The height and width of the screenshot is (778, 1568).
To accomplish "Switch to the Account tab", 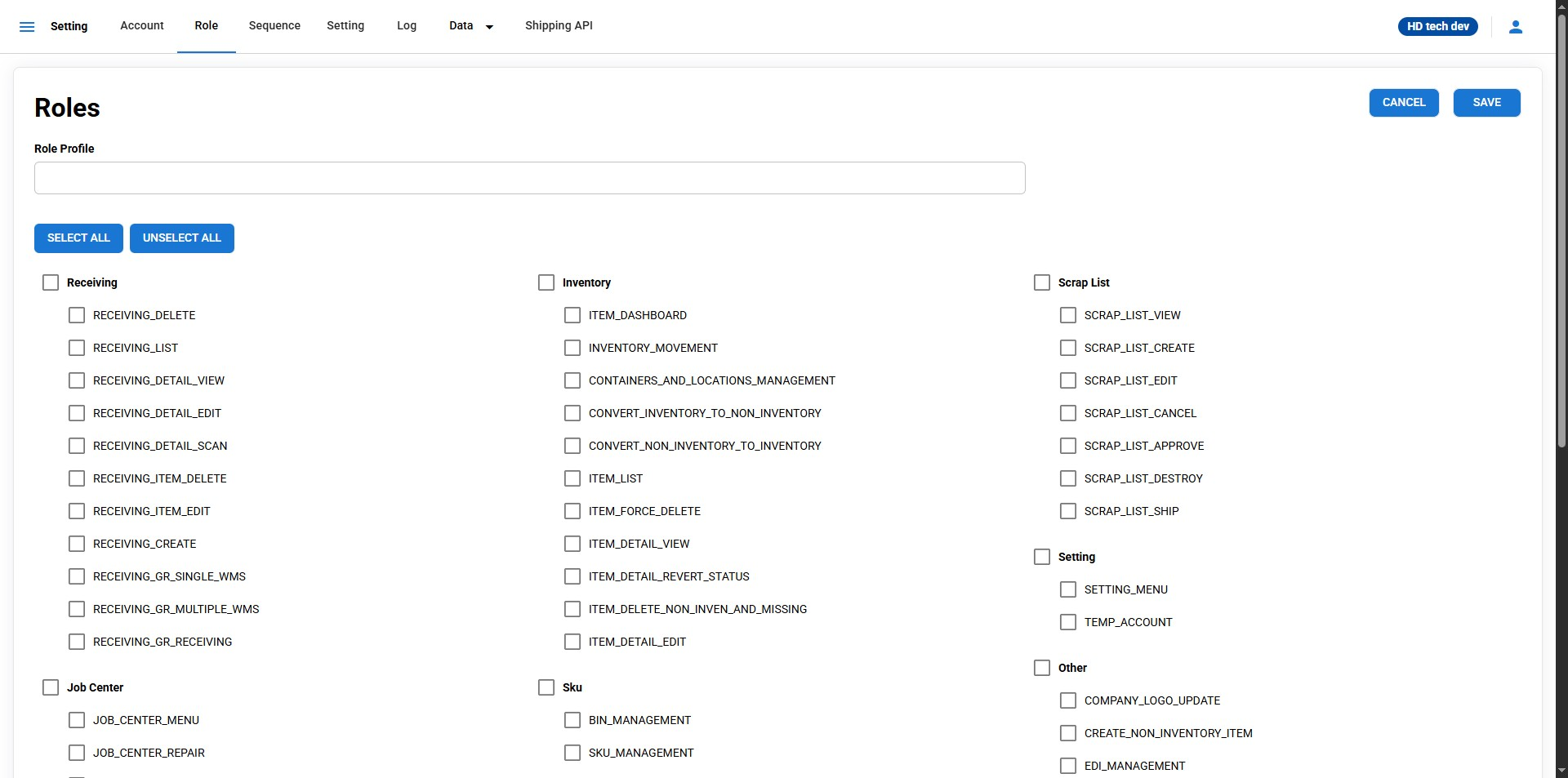I will point(142,26).
